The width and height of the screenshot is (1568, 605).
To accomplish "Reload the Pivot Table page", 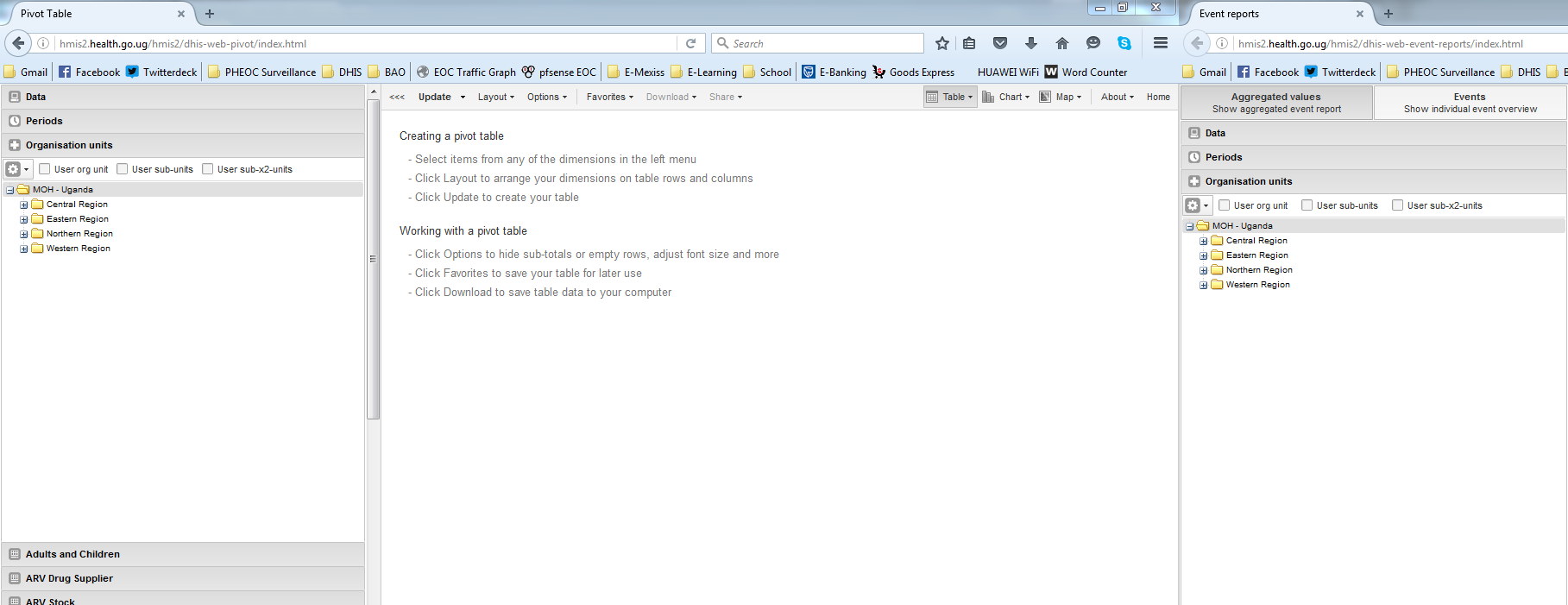I will [690, 43].
